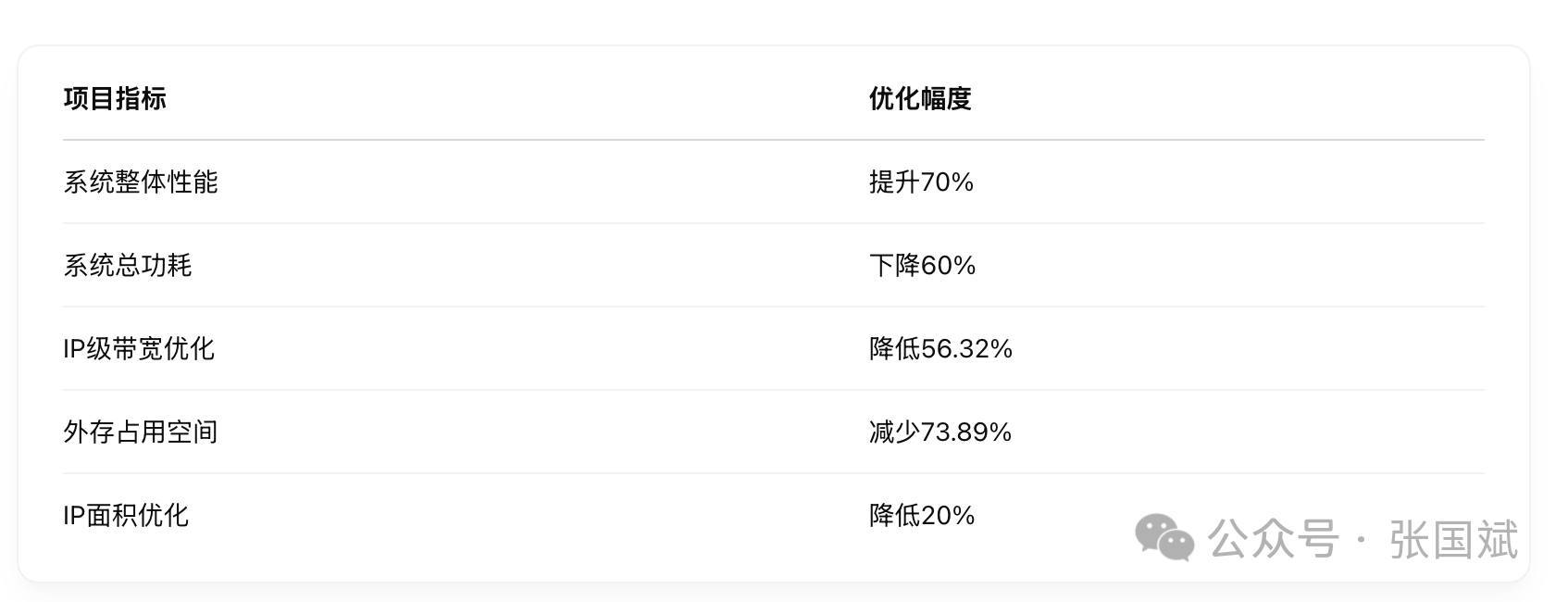Click the divider line under the table header
This screenshot has width=1568, height=602.
[x=773, y=140]
